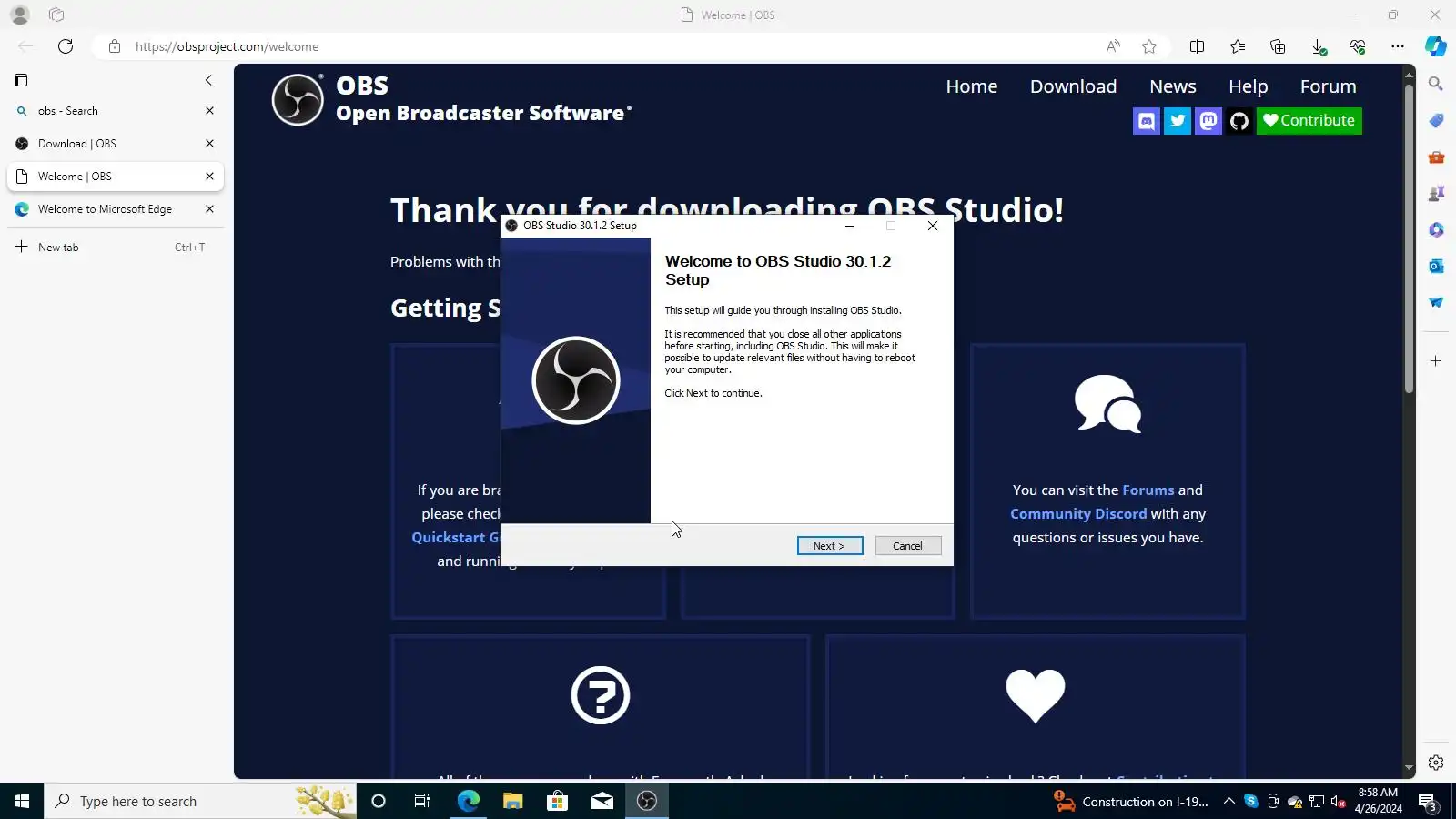
Task: Open Edge Settings and more menu
Action: pos(1398,46)
